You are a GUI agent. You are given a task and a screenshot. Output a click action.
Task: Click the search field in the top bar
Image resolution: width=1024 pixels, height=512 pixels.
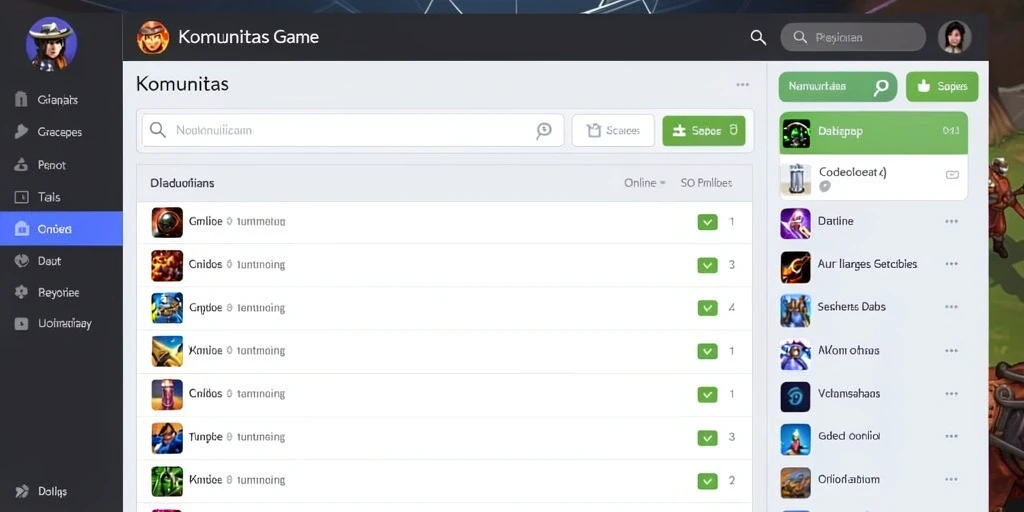pos(853,37)
